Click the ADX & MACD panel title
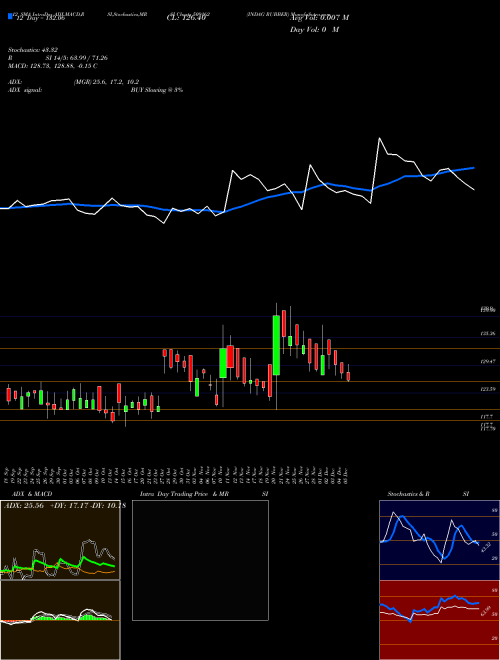The width and height of the screenshot is (500, 660). click(x=32, y=494)
